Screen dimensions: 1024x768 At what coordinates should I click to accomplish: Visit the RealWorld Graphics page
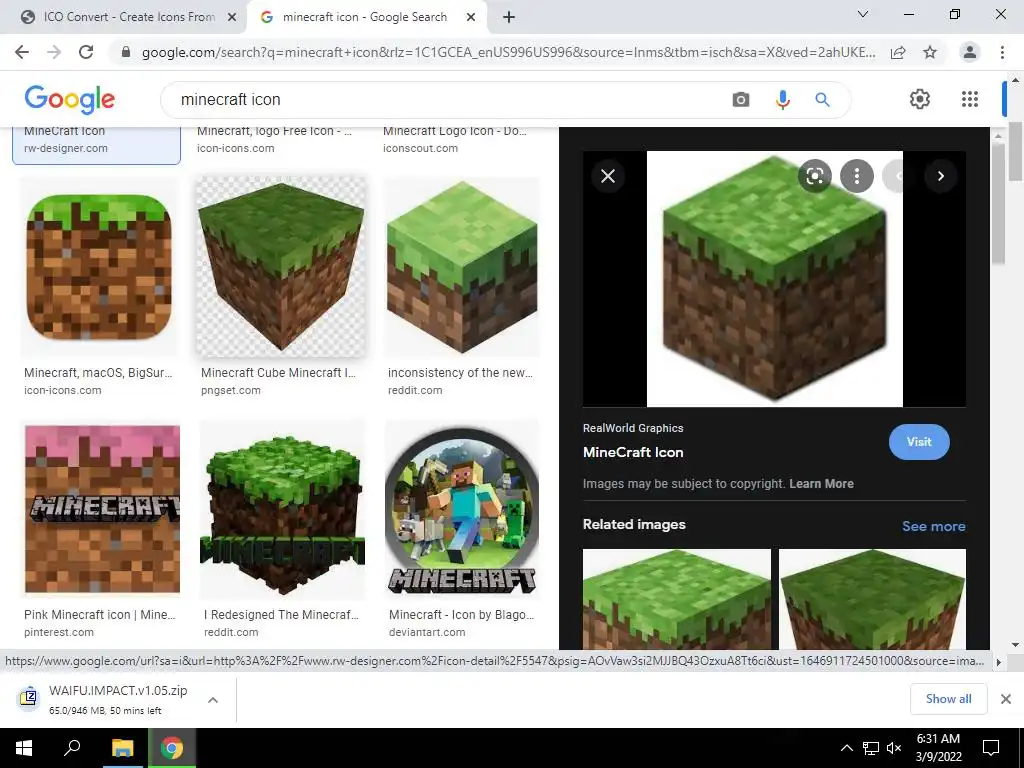point(919,442)
